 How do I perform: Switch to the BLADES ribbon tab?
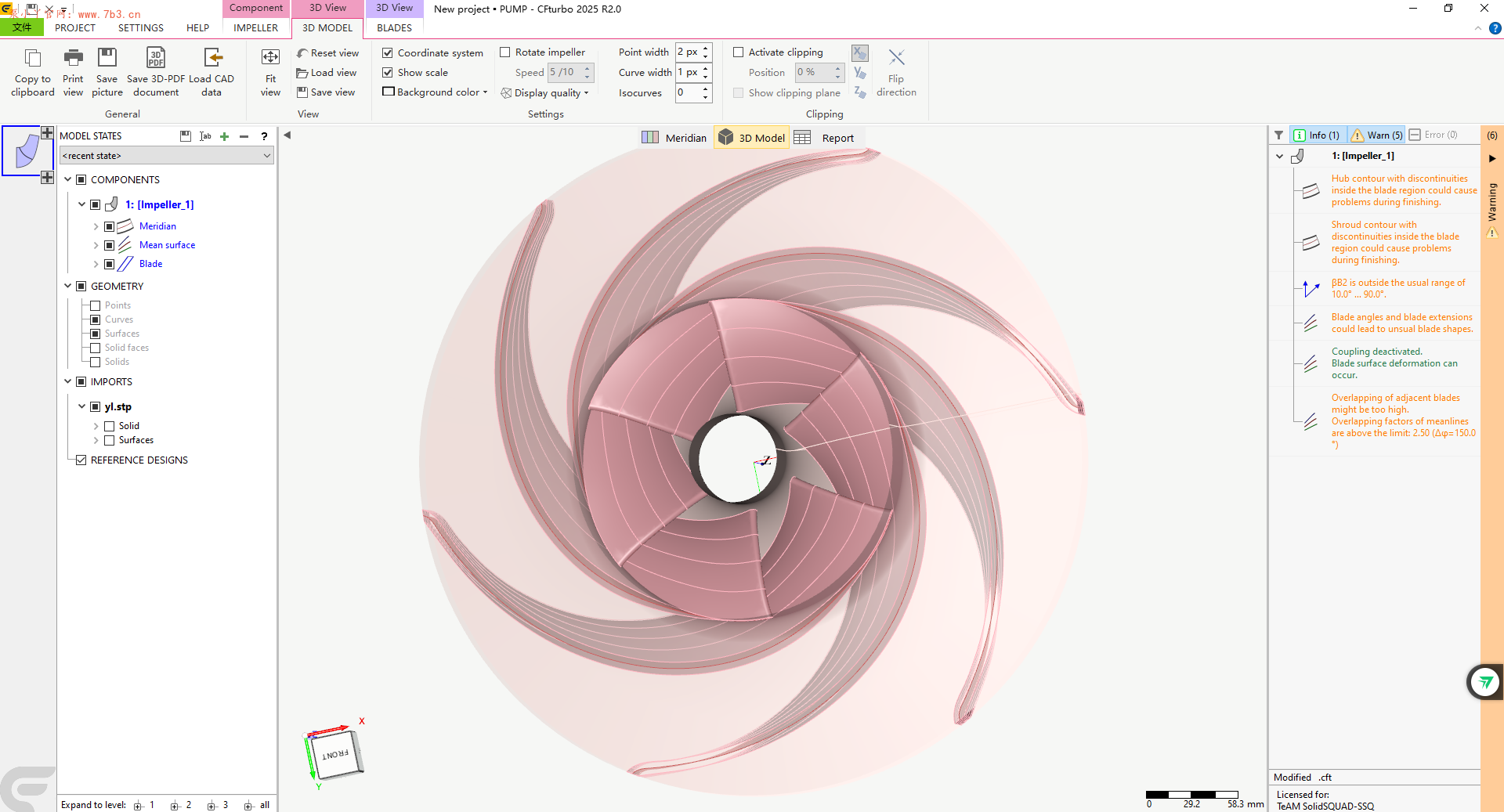point(394,27)
